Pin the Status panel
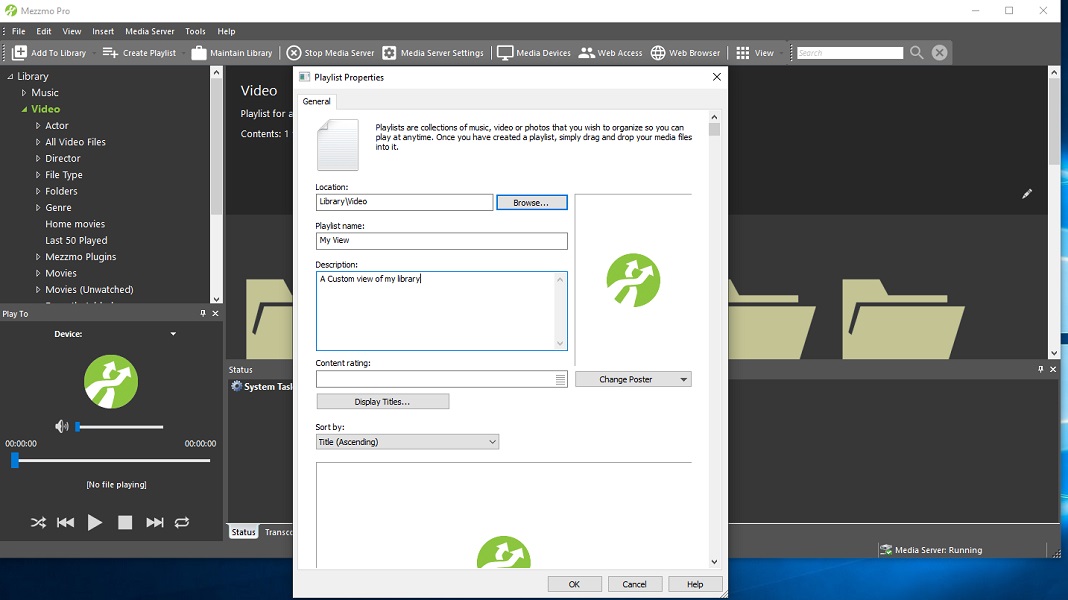1068x600 pixels. (x=1040, y=369)
